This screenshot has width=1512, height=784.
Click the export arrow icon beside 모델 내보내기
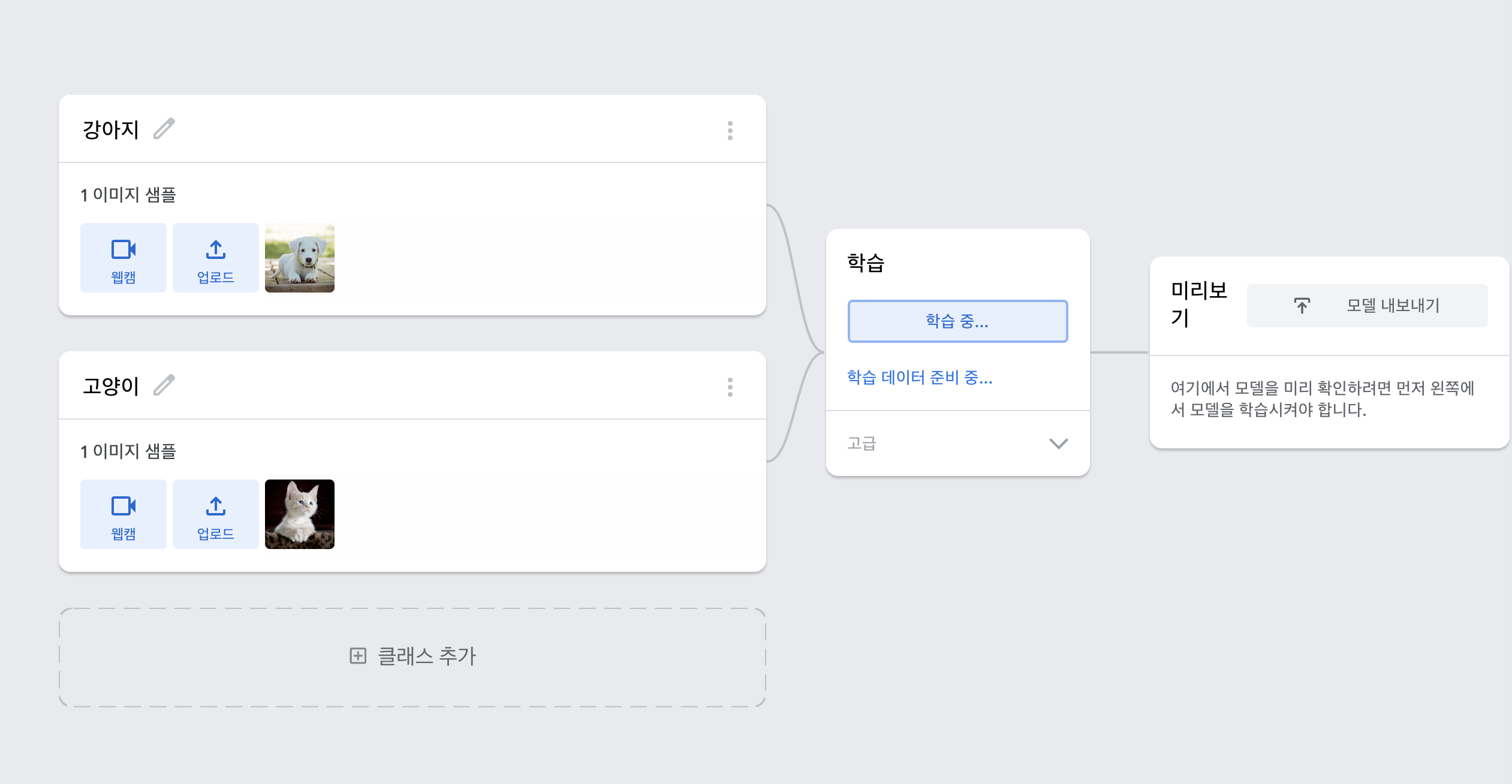coord(1302,306)
